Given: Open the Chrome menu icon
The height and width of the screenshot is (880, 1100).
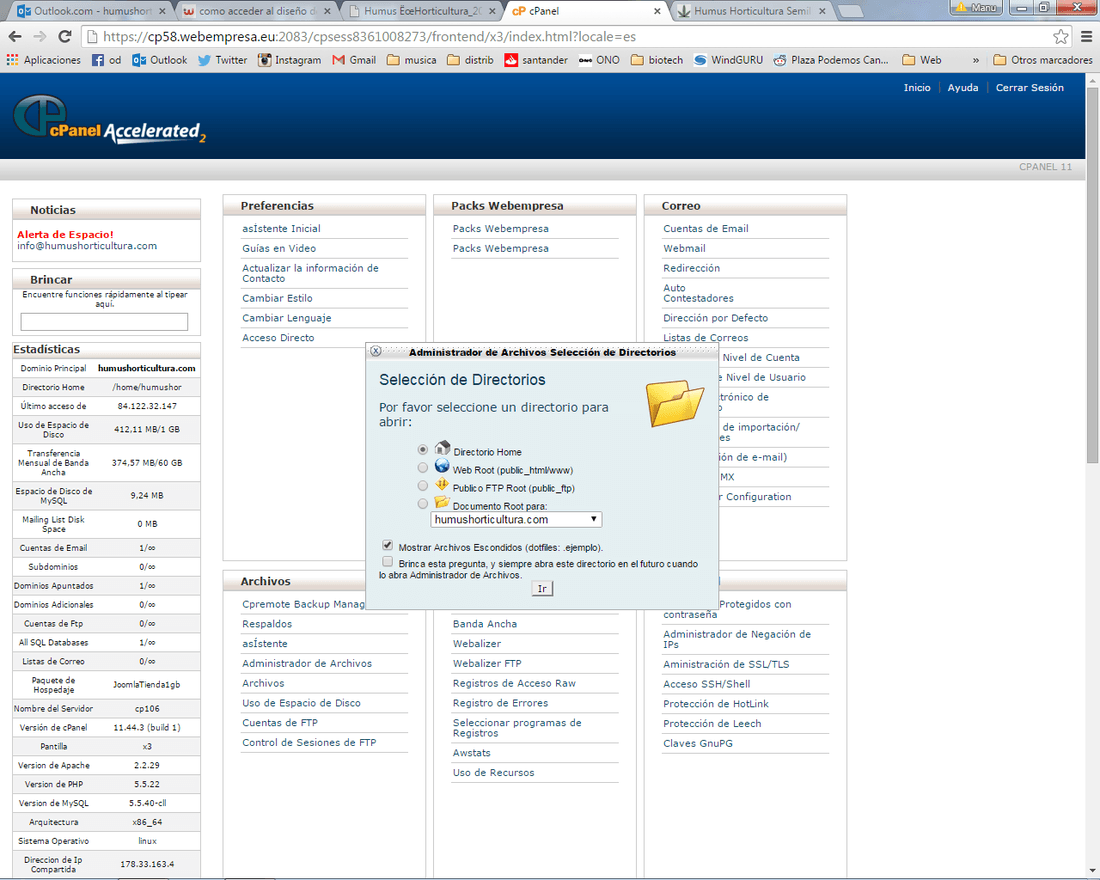Looking at the screenshot, I should coord(1086,36).
